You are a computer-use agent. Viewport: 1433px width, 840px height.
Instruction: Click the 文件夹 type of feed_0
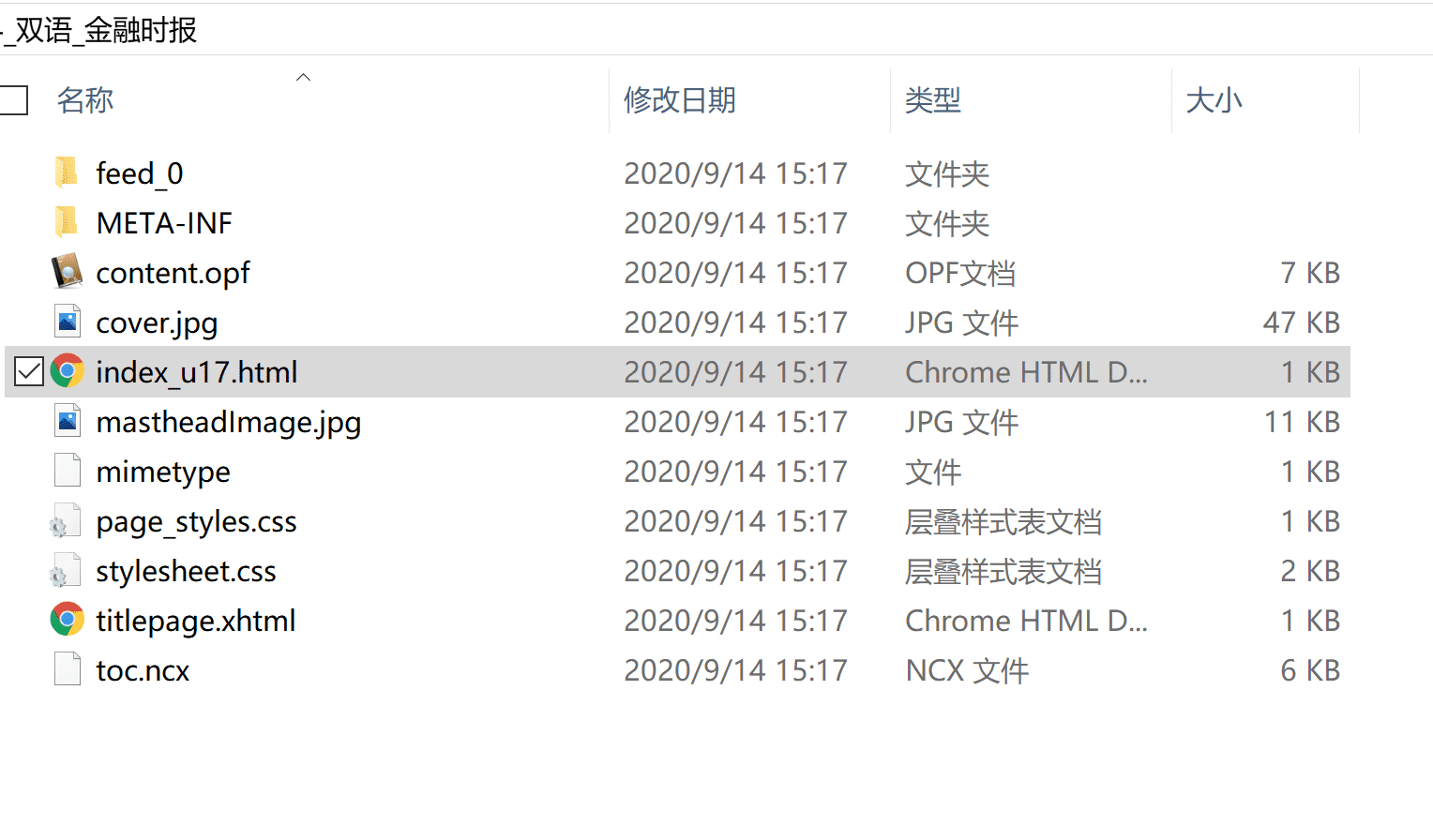[x=947, y=173]
